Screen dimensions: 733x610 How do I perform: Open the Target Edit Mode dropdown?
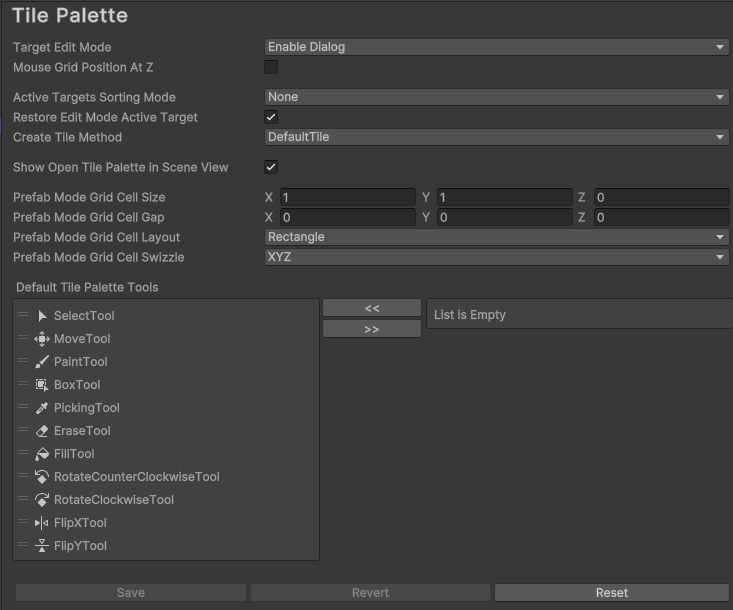496,47
